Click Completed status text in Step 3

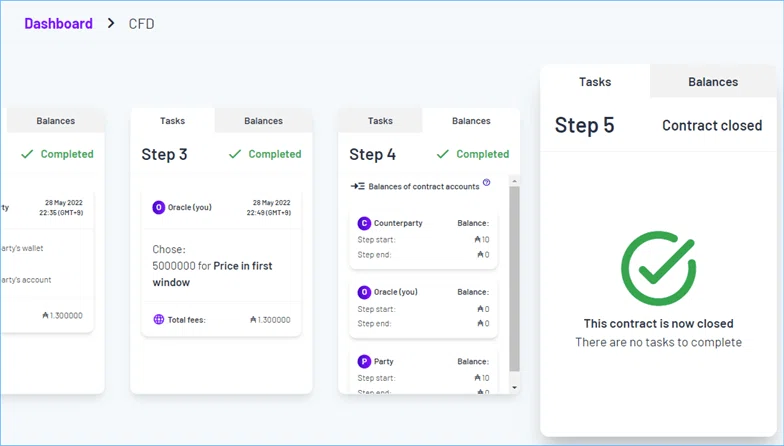pyautogui.click(x=275, y=154)
